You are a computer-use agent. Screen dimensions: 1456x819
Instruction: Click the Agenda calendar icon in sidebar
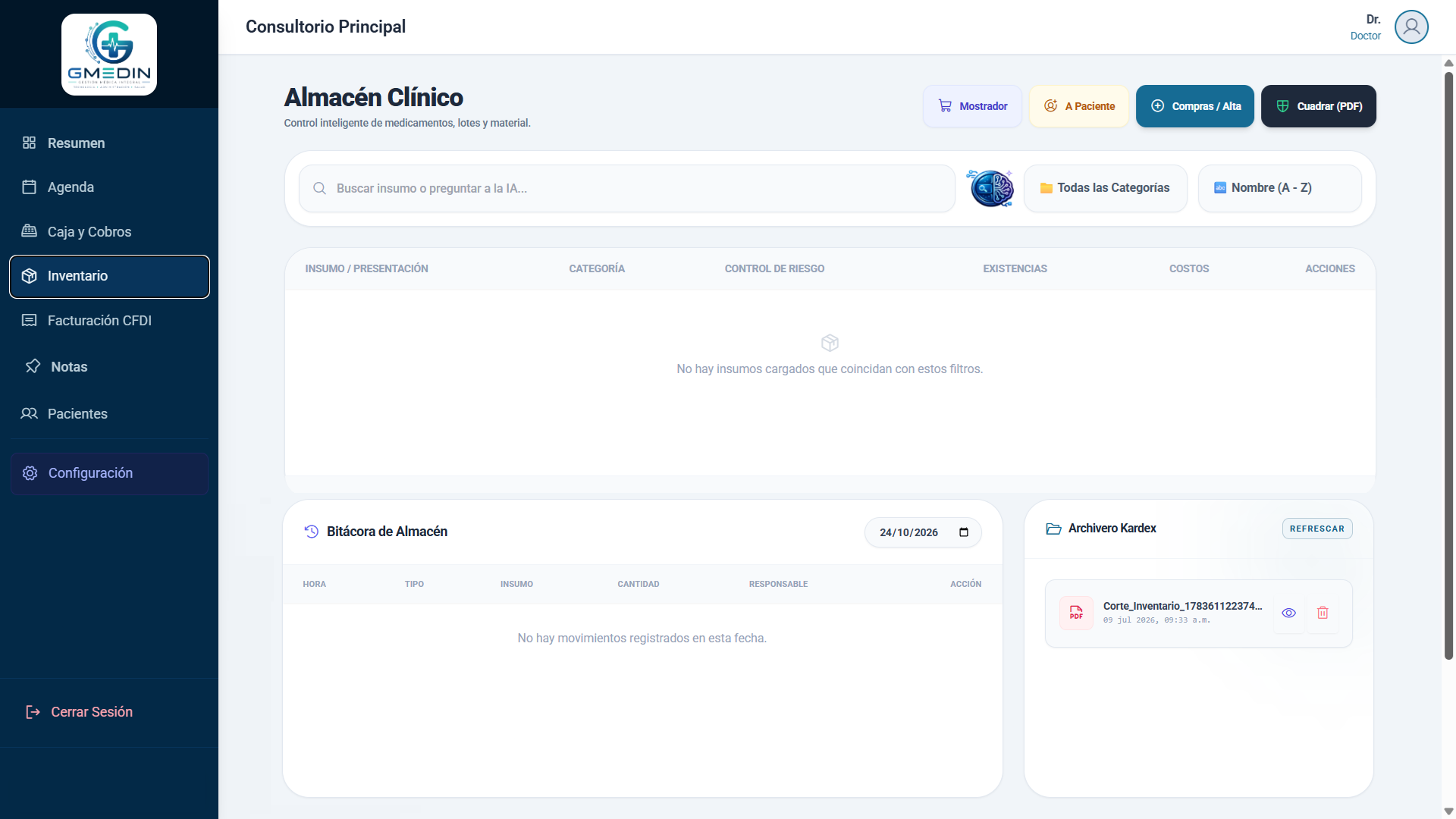click(29, 187)
